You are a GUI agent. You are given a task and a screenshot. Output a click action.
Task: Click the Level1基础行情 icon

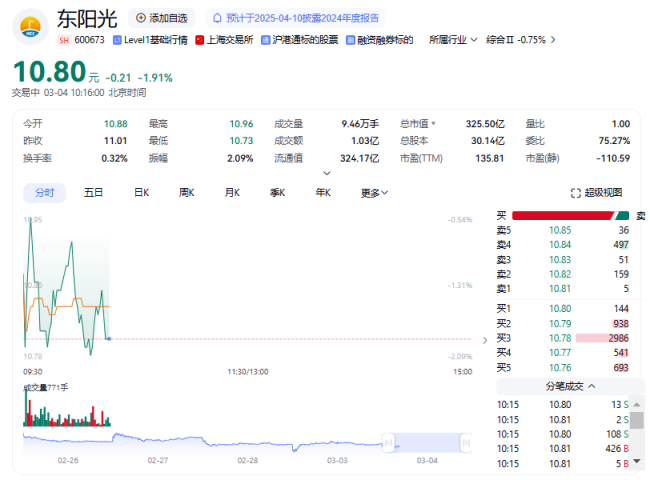[117, 40]
